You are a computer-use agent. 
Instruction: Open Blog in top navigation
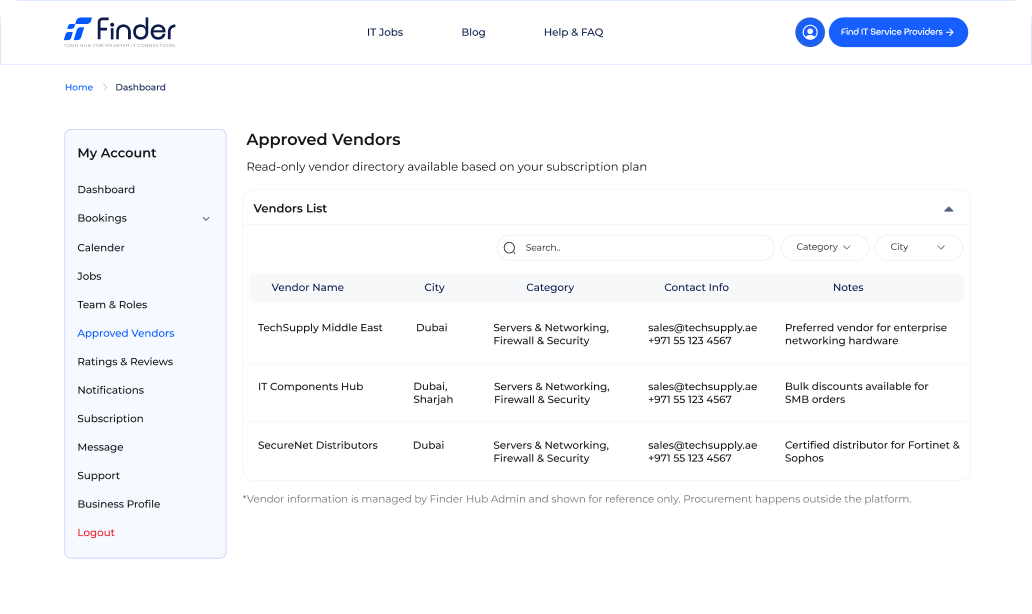(473, 32)
